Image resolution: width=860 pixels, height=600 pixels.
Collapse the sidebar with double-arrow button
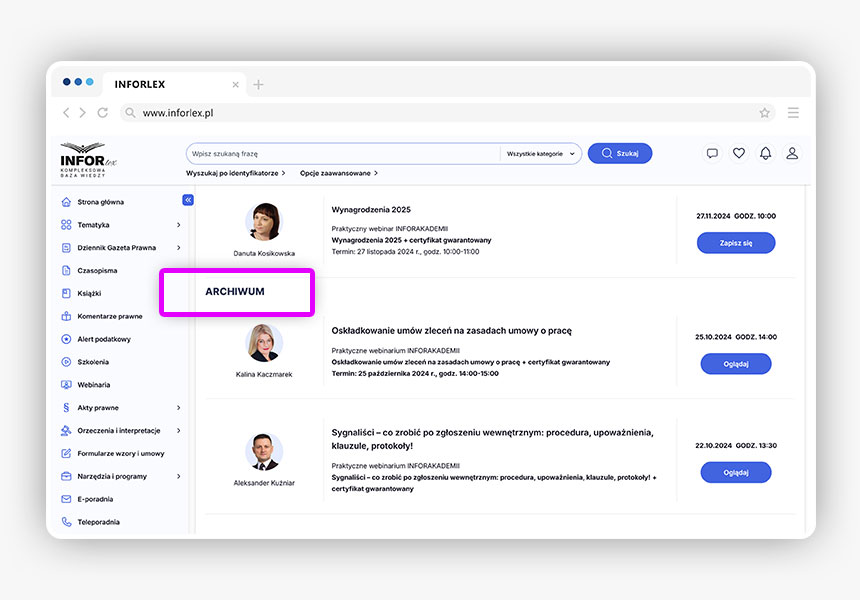pos(188,200)
